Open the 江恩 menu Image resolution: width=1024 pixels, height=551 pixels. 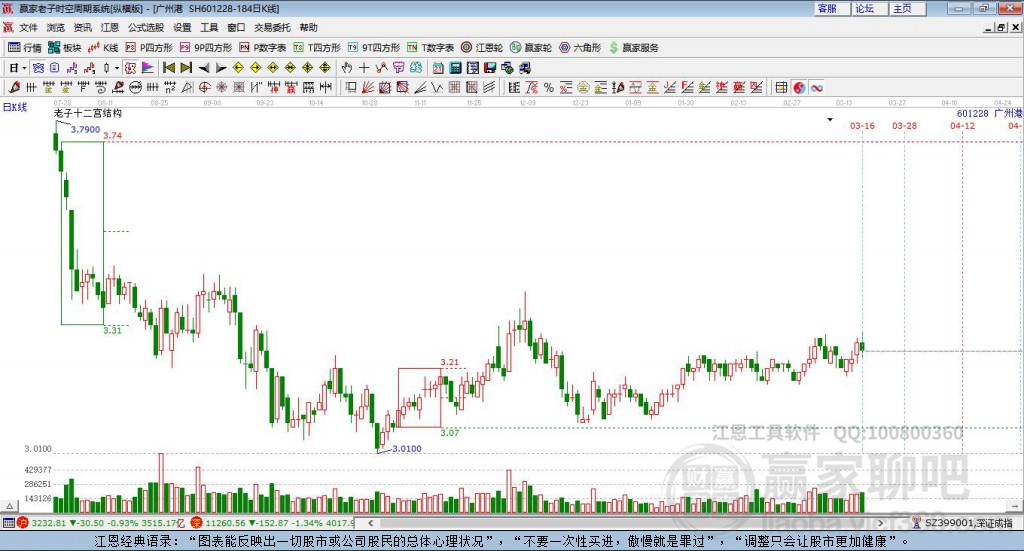point(110,27)
